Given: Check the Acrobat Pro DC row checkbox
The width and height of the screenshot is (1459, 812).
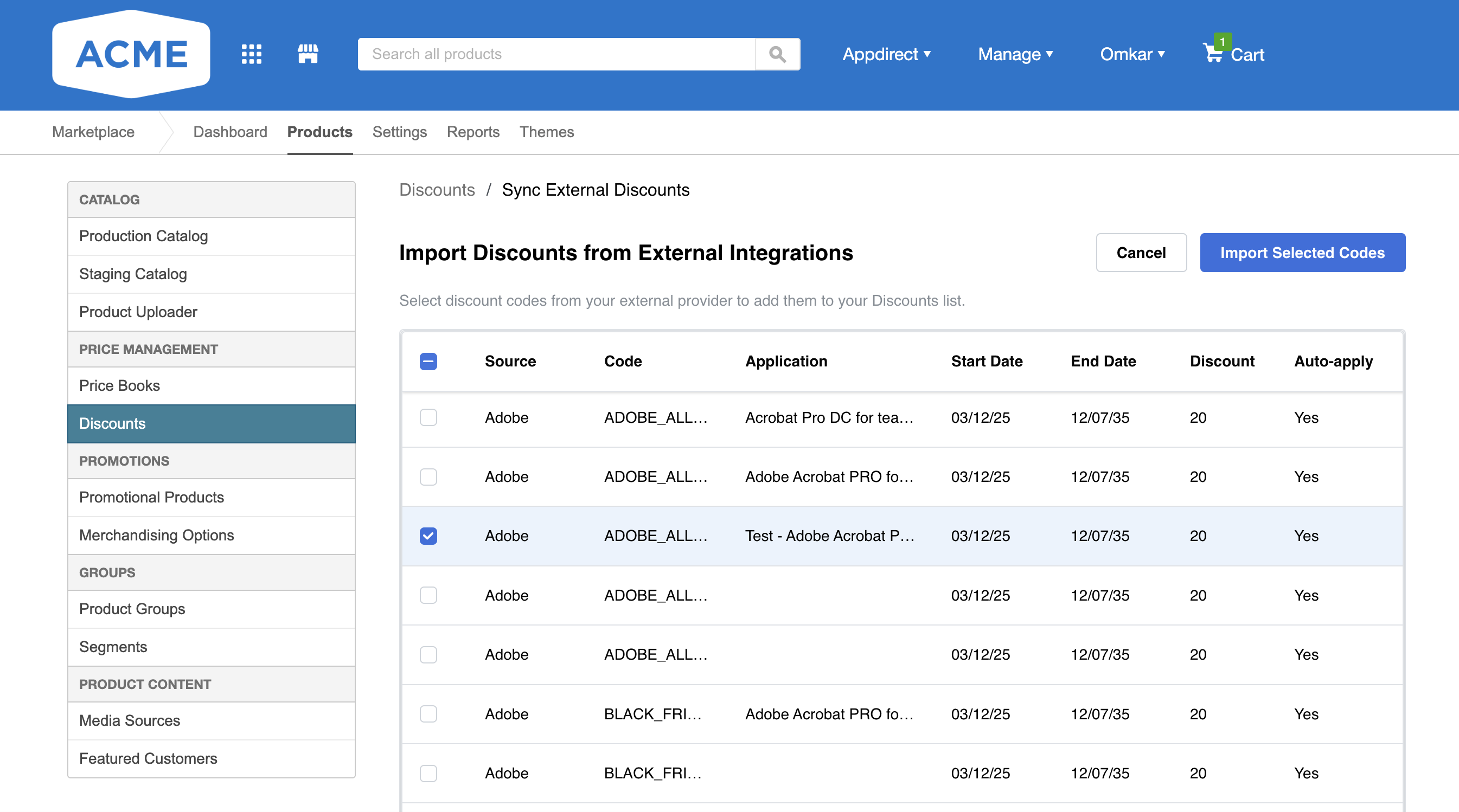Looking at the screenshot, I should tap(428, 417).
